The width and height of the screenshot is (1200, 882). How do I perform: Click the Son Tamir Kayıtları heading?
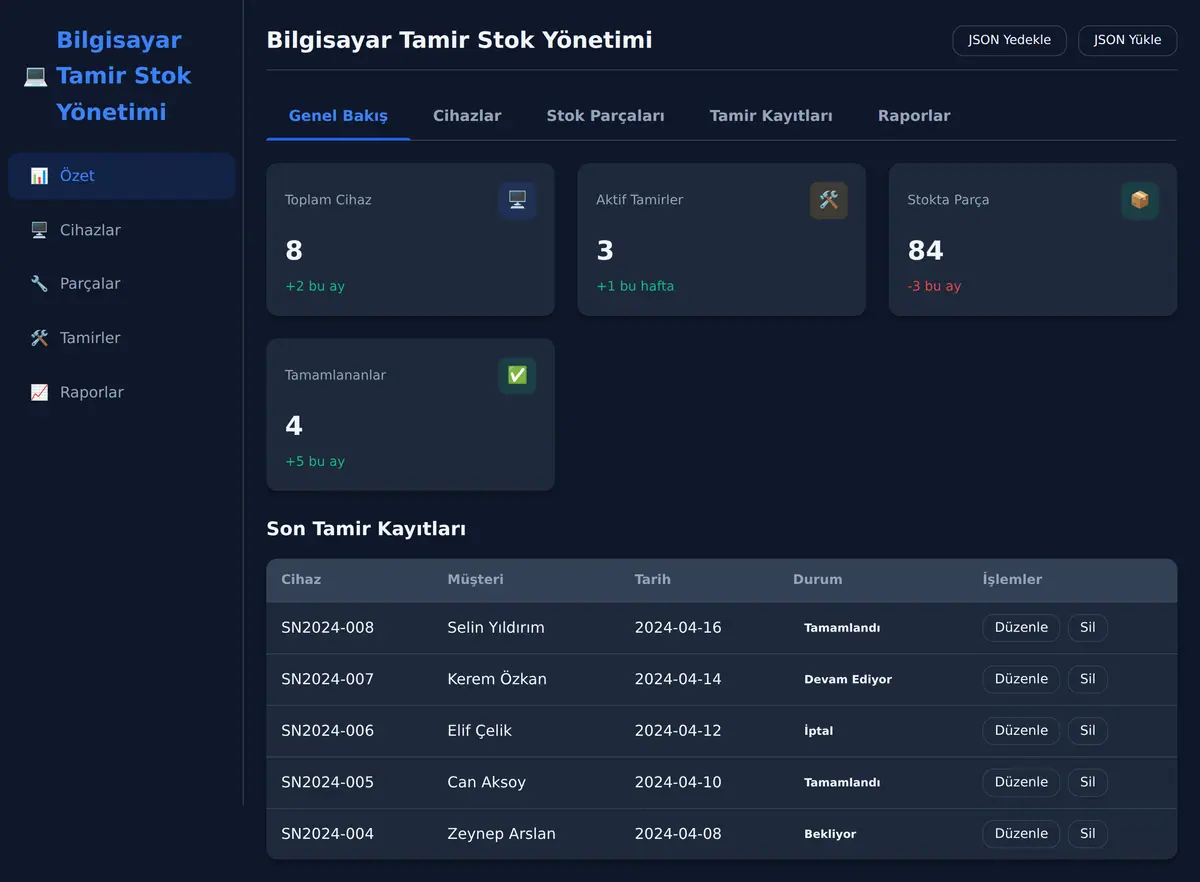pyautogui.click(x=366, y=529)
